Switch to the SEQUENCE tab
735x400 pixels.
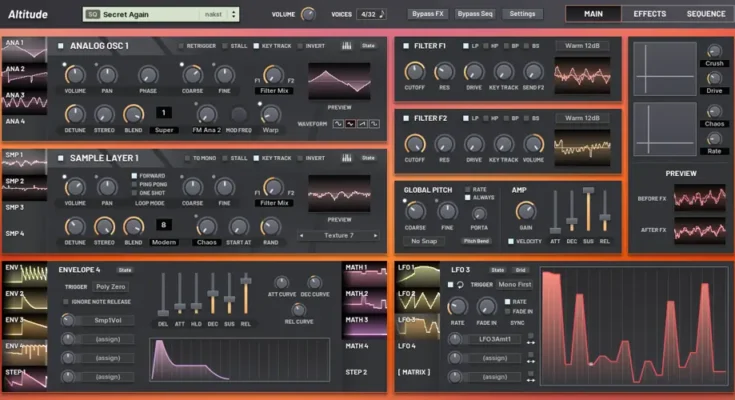(x=706, y=14)
